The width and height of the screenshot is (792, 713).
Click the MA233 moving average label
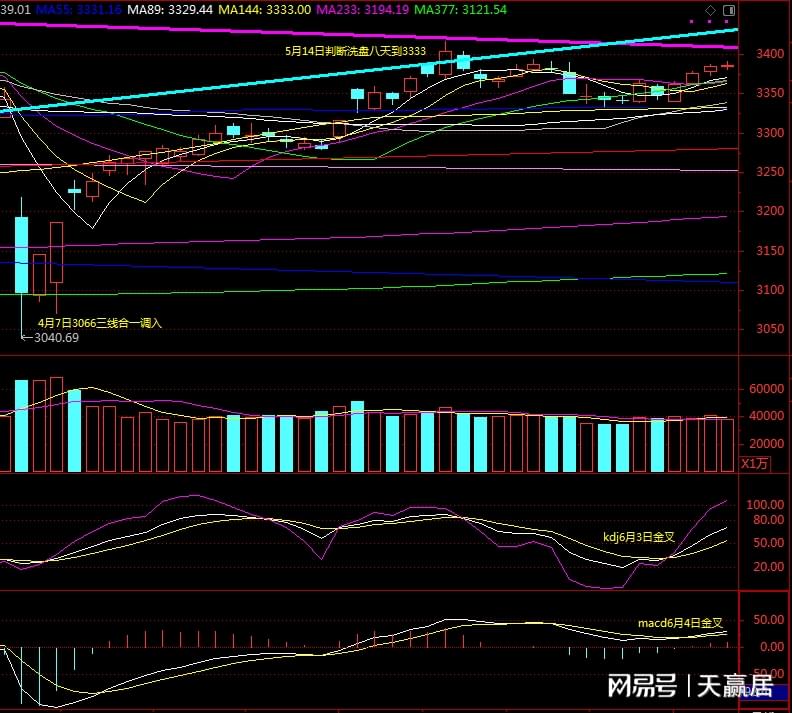[362, 10]
